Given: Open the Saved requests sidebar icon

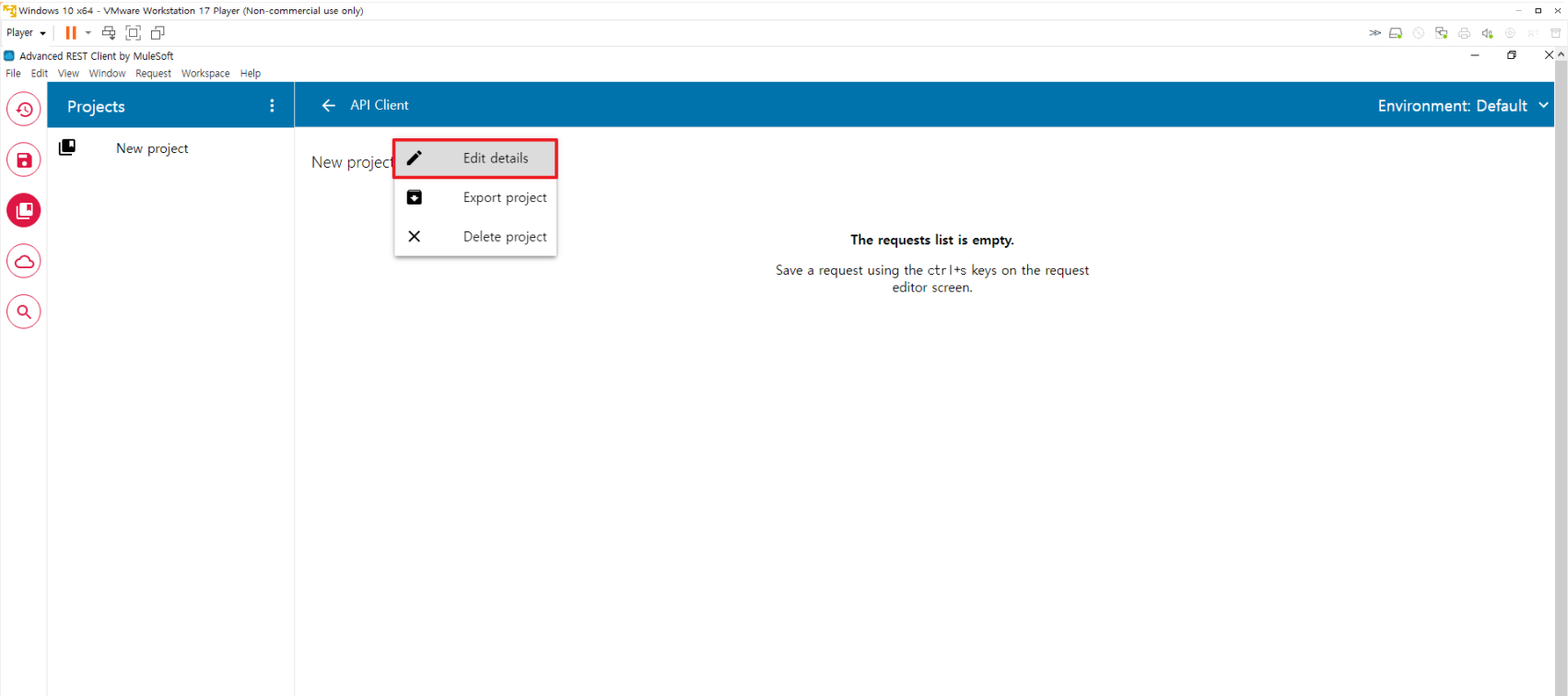Looking at the screenshot, I should (x=24, y=160).
